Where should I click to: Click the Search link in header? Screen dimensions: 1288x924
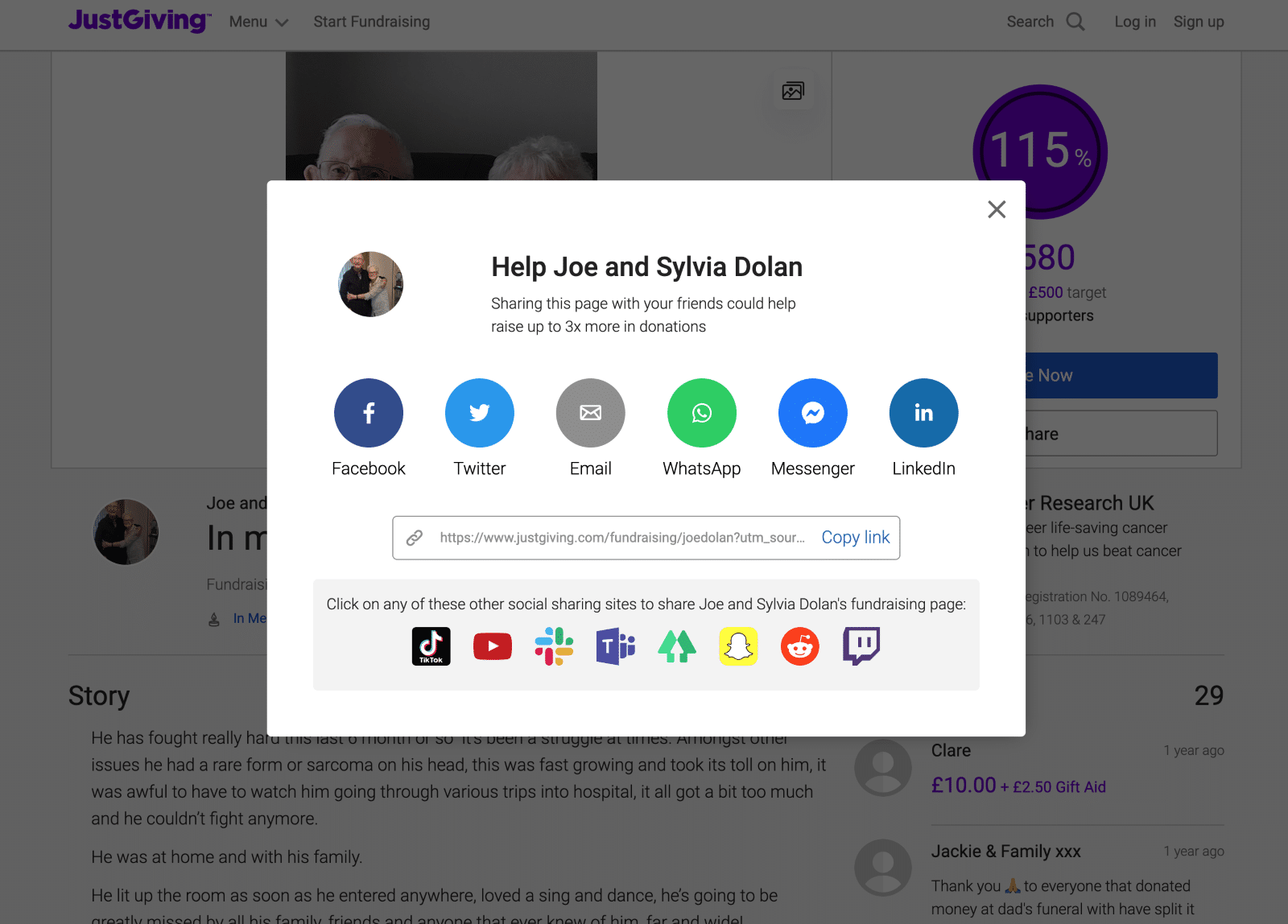1030,22
